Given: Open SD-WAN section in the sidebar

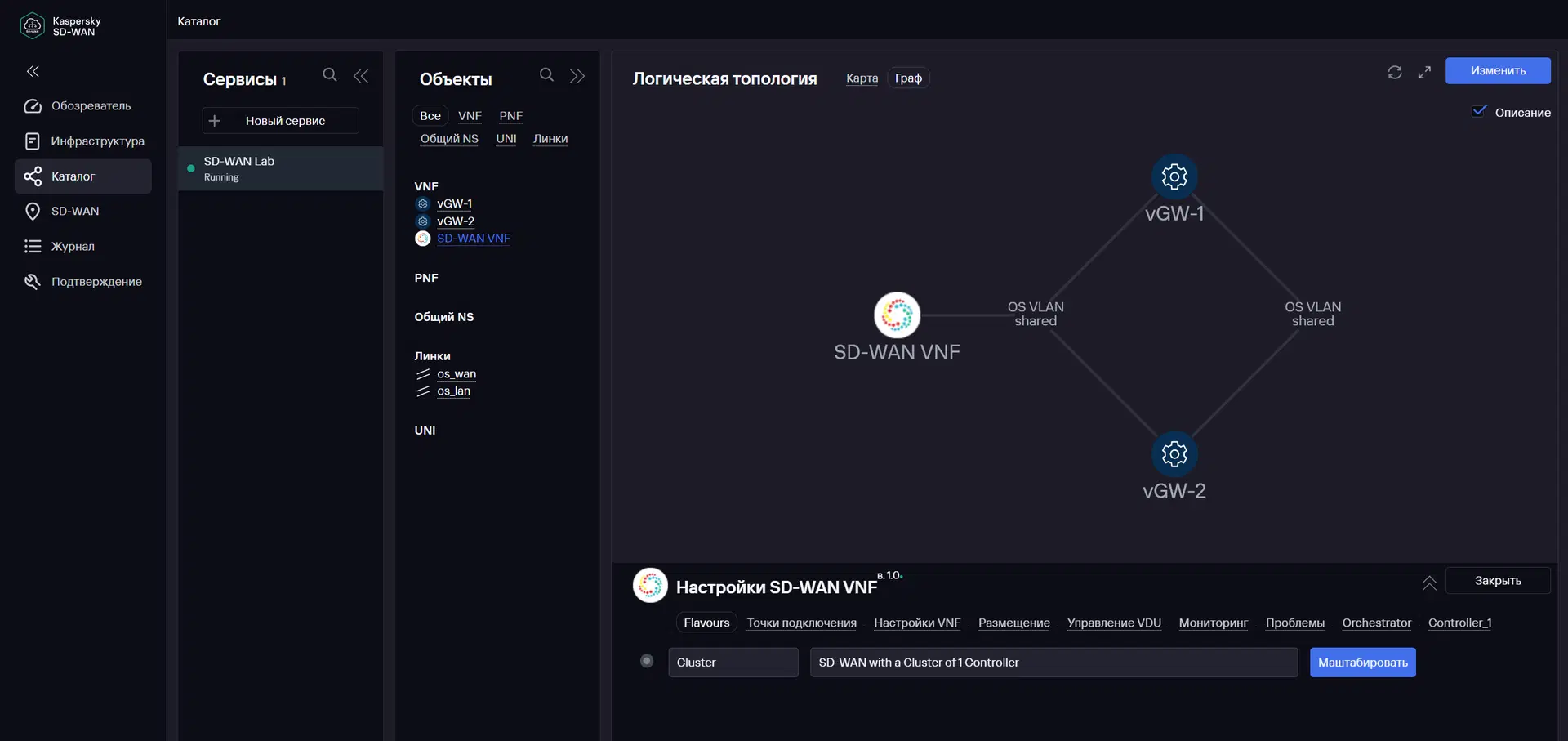Looking at the screenshot, I should (x=83, y=212).
